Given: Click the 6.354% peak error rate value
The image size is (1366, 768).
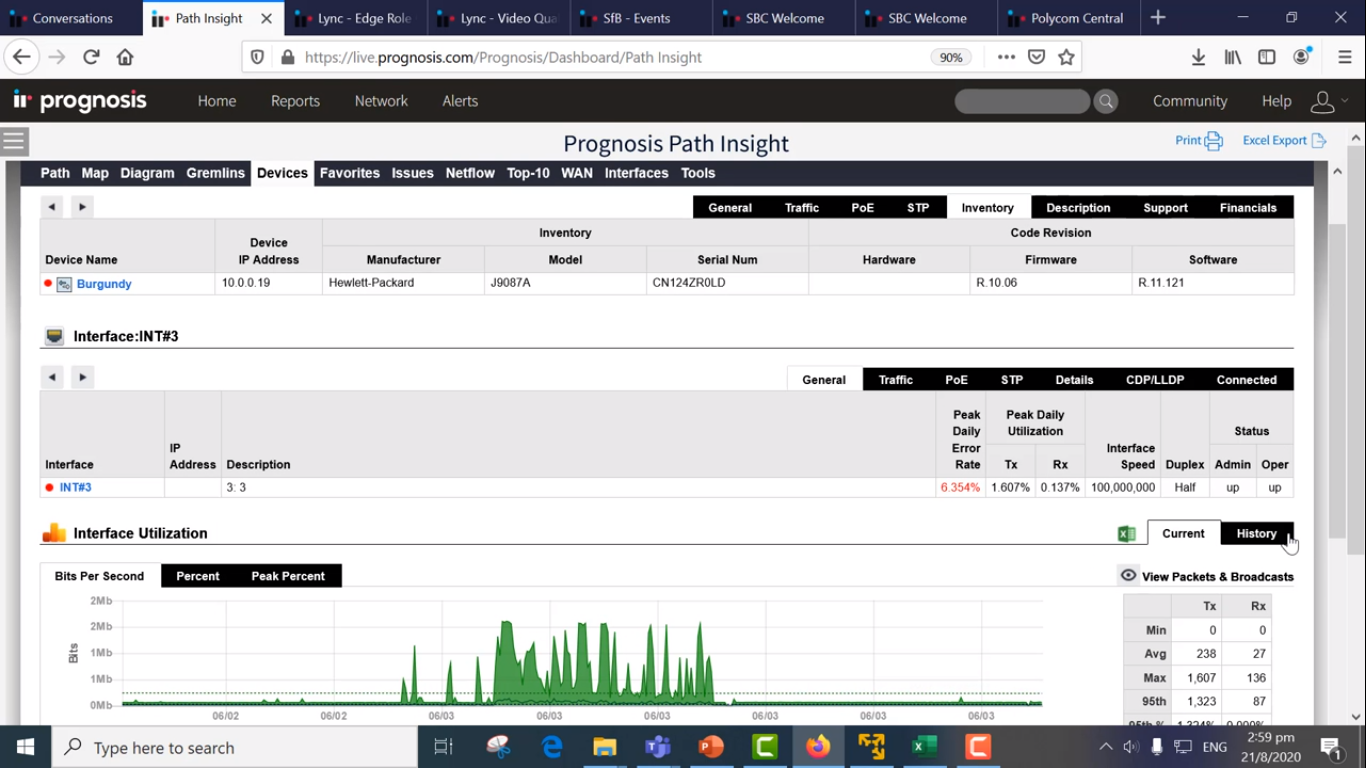Looking at the screenshot, I should [x=960, y=488].
